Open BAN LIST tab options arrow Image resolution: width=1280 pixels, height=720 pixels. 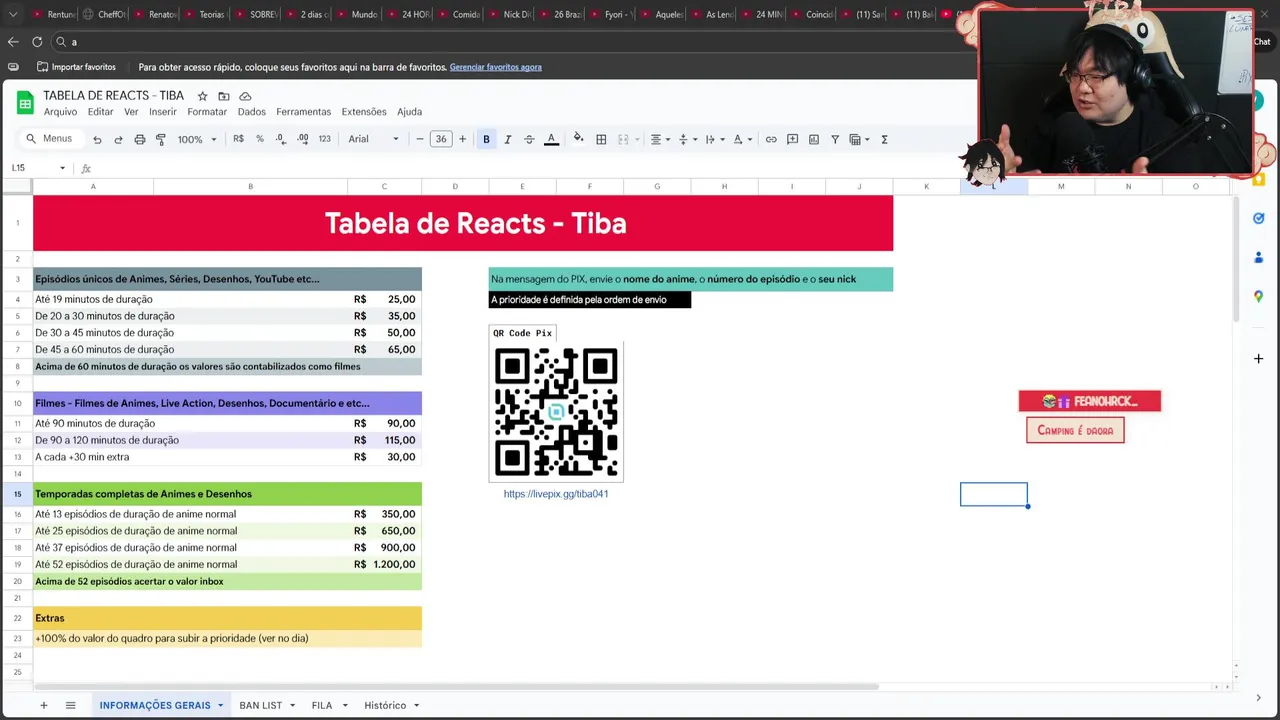pos(293,705)
